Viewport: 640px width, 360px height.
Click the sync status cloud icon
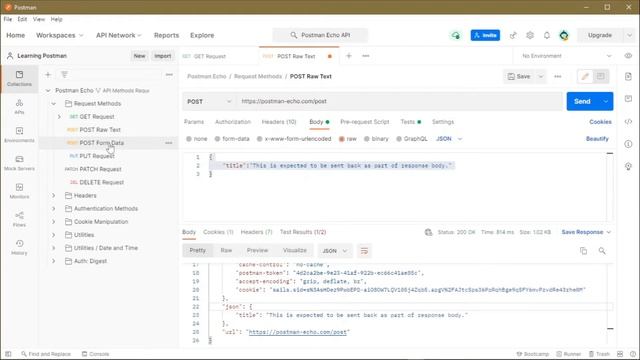pos(456,36)
